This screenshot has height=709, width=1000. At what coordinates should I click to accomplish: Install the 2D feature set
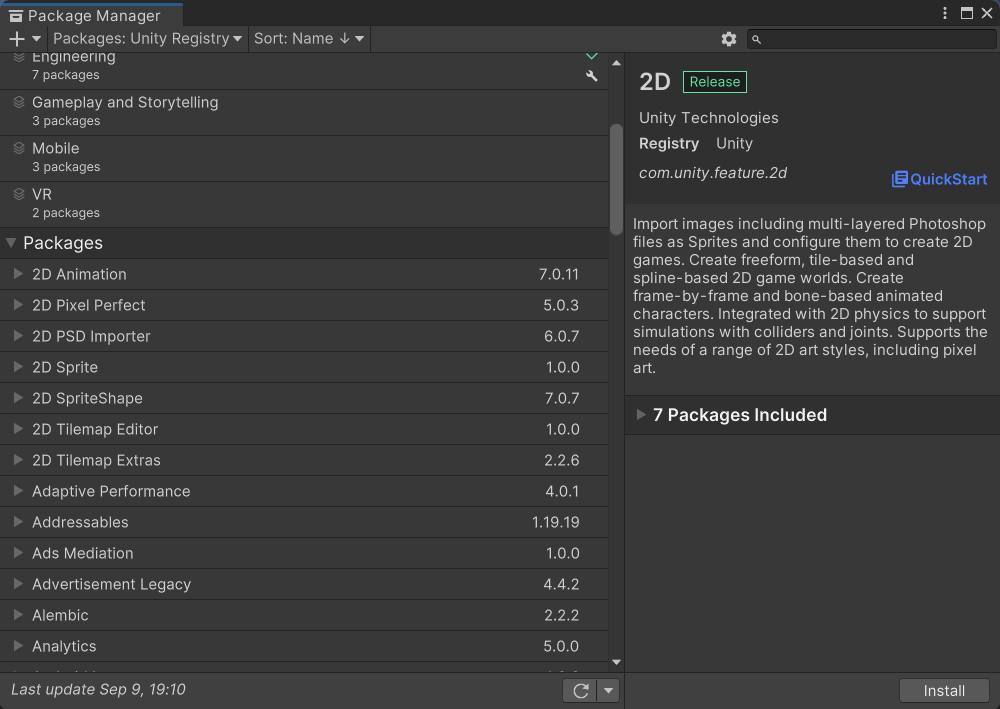click(943, 690)
